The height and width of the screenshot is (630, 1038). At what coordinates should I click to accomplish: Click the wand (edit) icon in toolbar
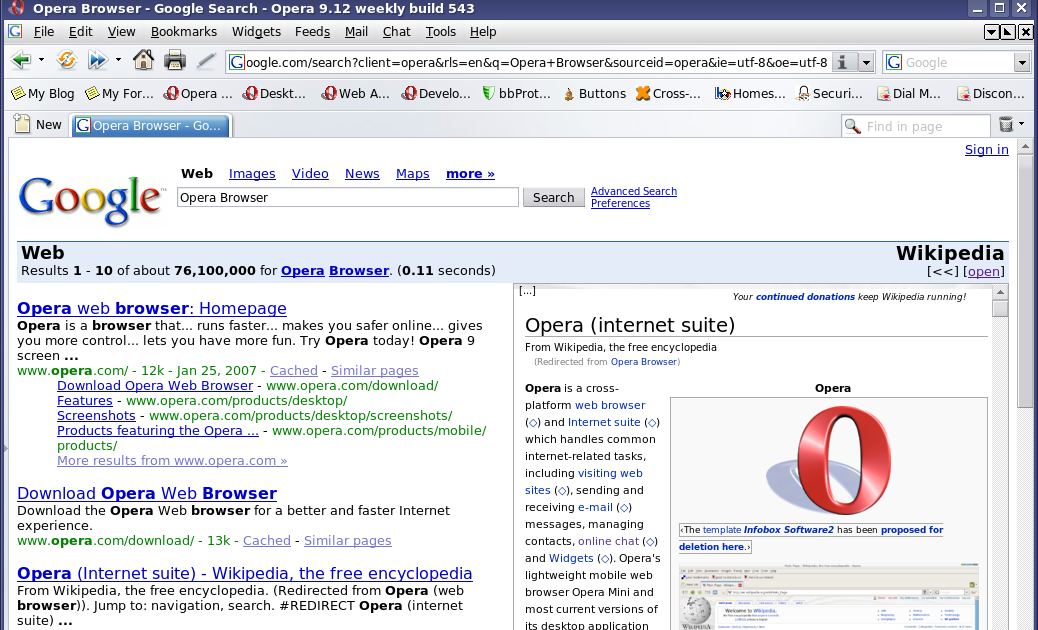(x=206, y=61)
